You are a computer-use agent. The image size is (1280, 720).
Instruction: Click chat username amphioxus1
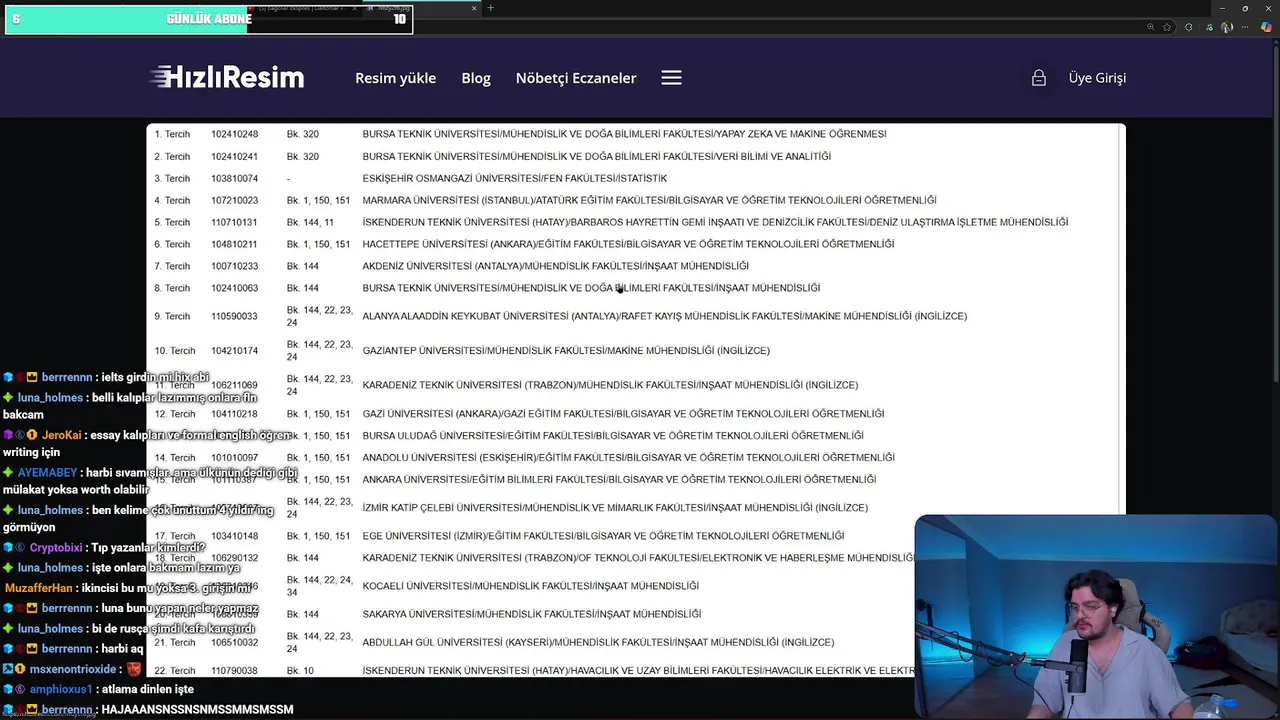(x=61, y=689)
